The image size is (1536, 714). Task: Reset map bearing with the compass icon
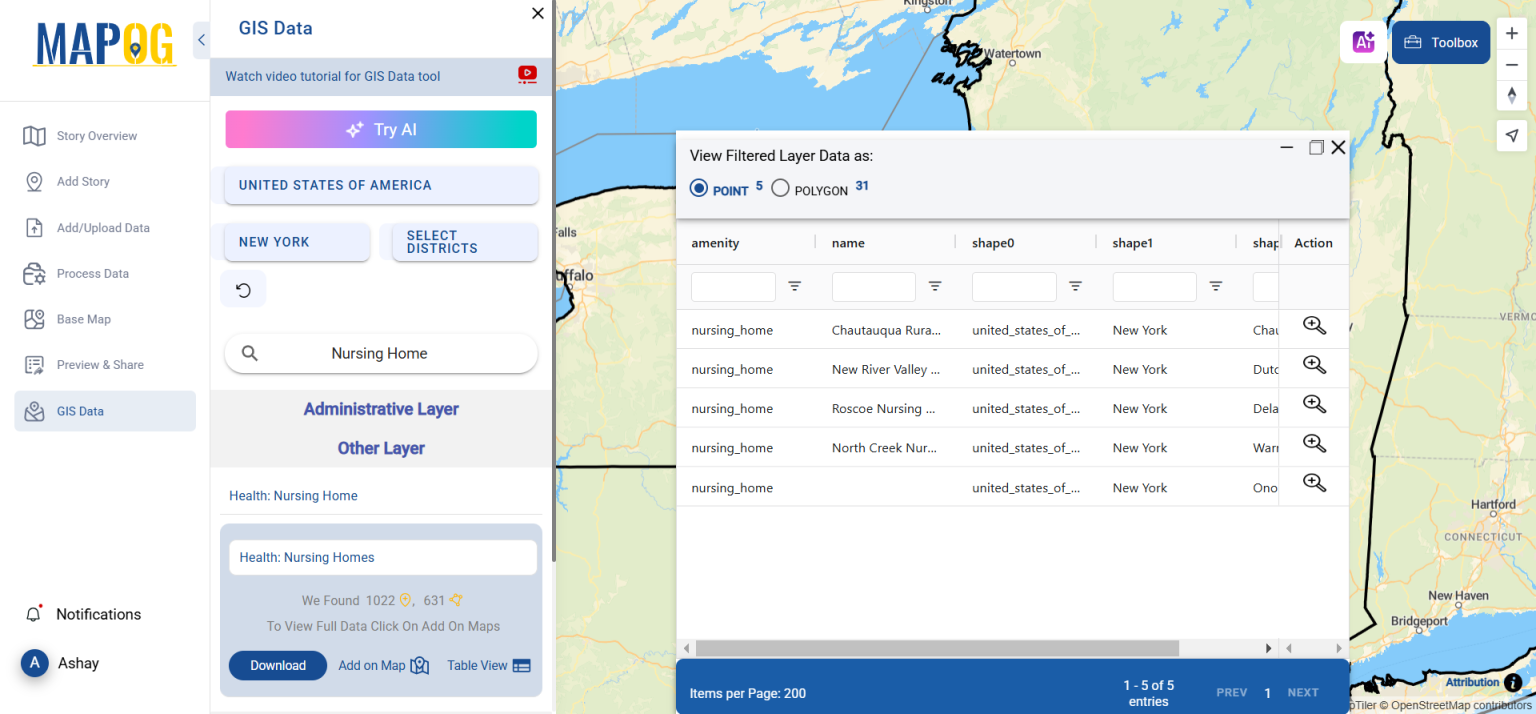pyautogui.click(x=1512, y=95)
